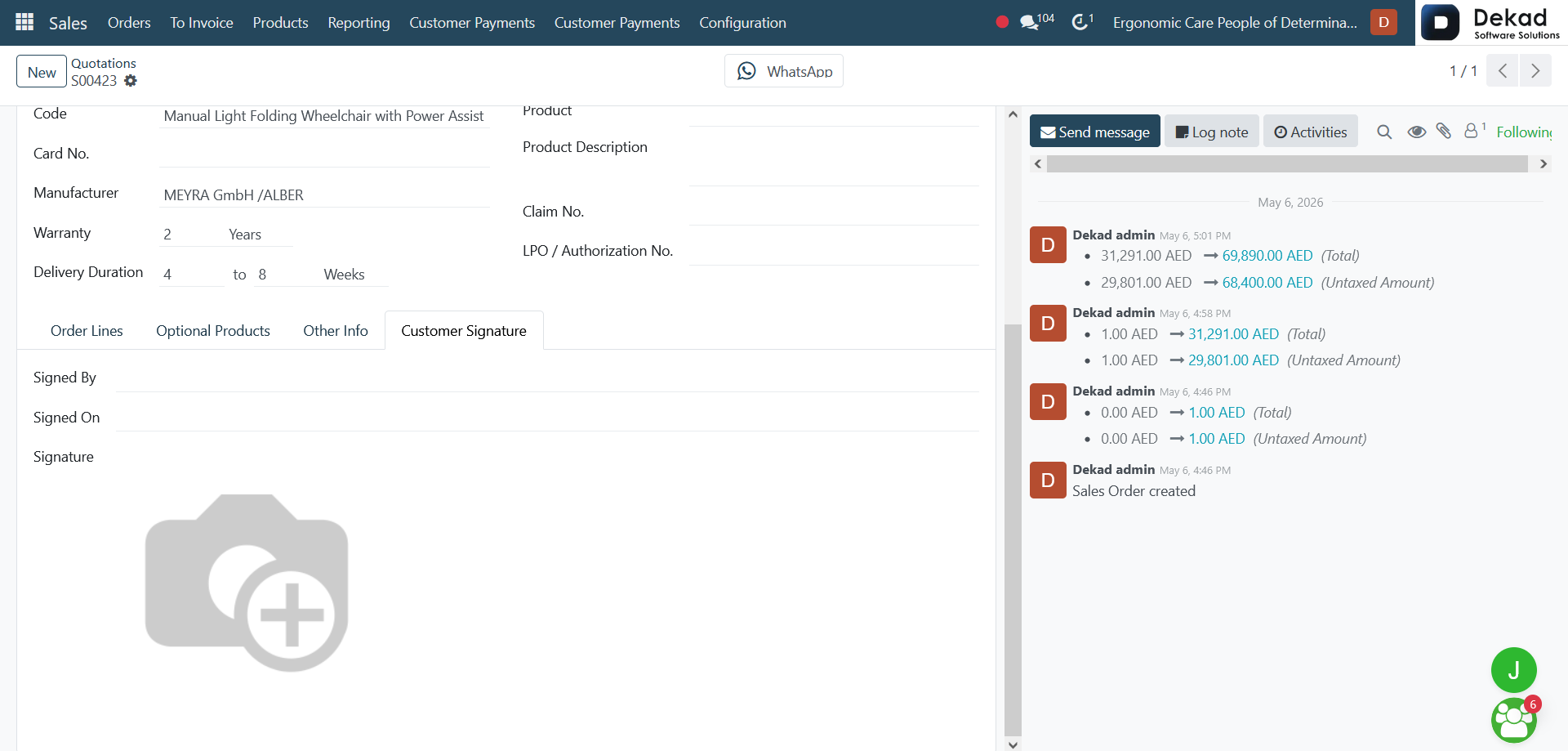Click the form scrollbar up arrow
This screenshot has height=751, width=1568.
pyautogui.click(x=1013, y=114)
